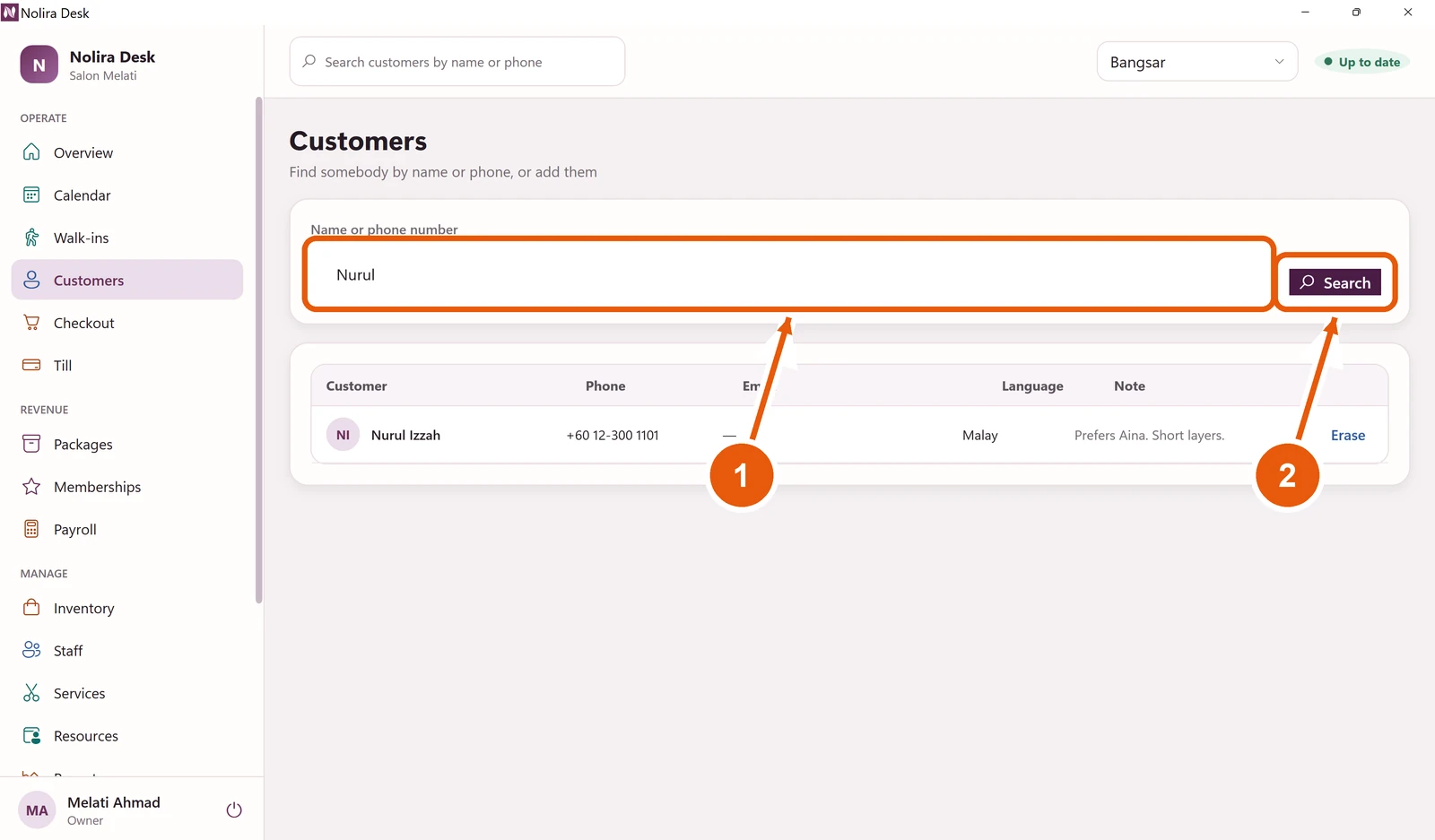Click the Overview home icon
Viewport: 1435px width, 840px height.
[x=31, y=152]
